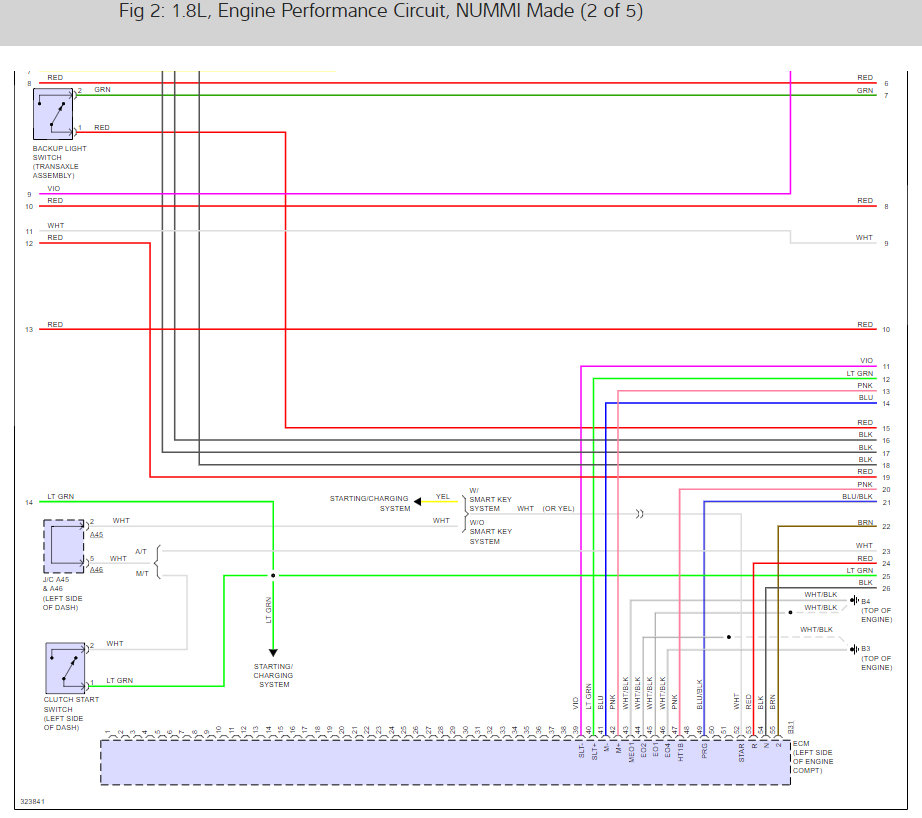This screenshot has width=922, height=818.
Task: Click the 'GRN' label at backup switch pin 2
Action: click(102, 89)
